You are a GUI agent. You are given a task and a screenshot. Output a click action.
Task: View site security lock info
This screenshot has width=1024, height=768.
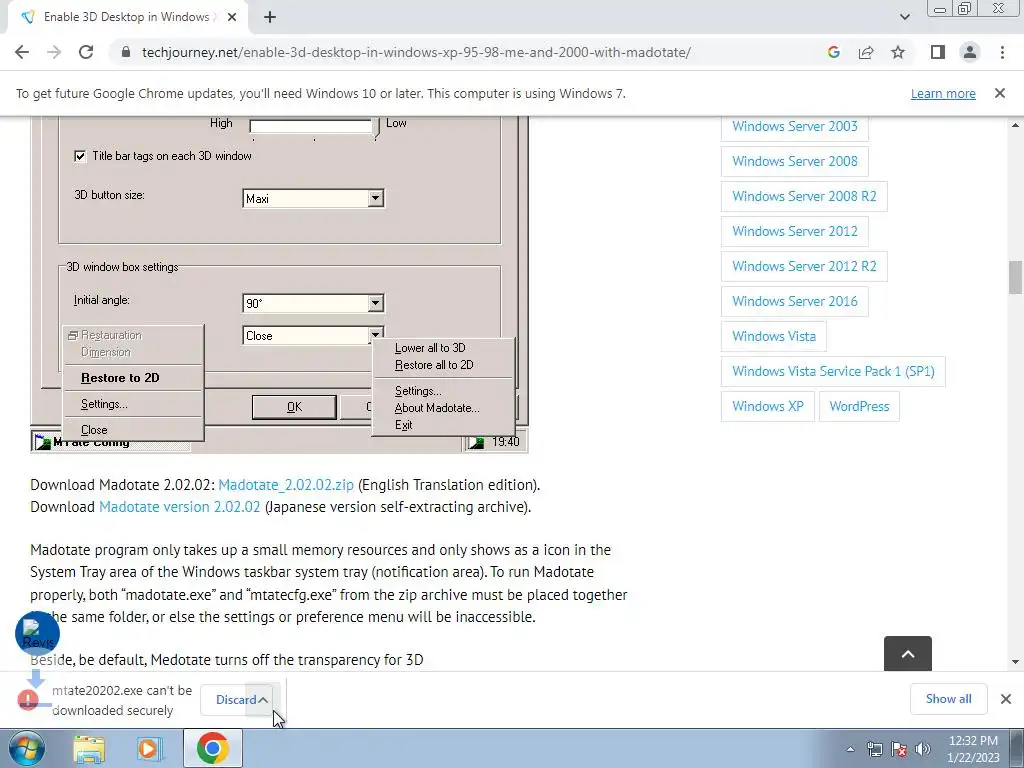click(126, 52)
